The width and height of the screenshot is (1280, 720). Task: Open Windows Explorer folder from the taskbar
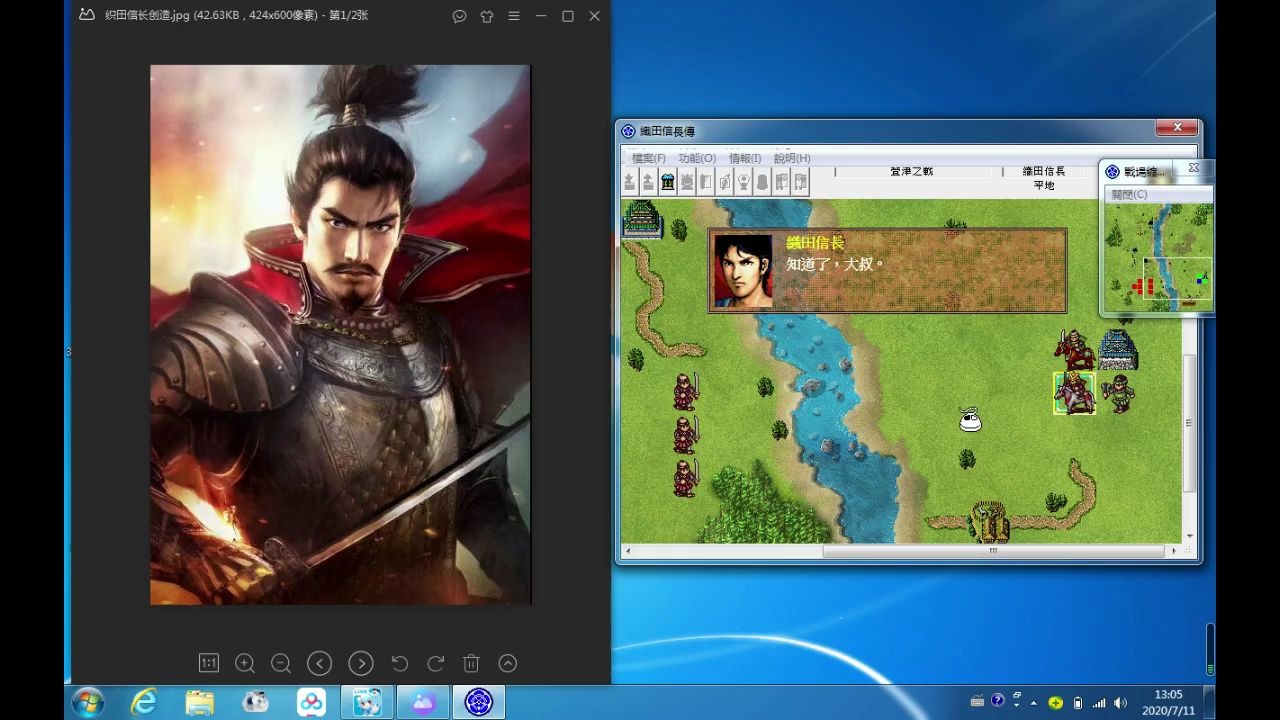click(199, 702)
